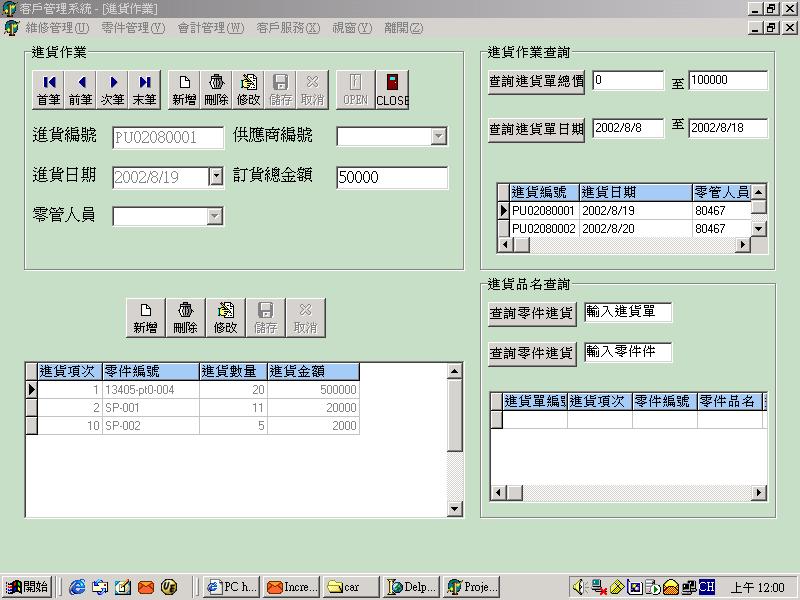Switch to the Incre... taskbar window
This screenshot has height=600, width=800.
coord(292,587)
